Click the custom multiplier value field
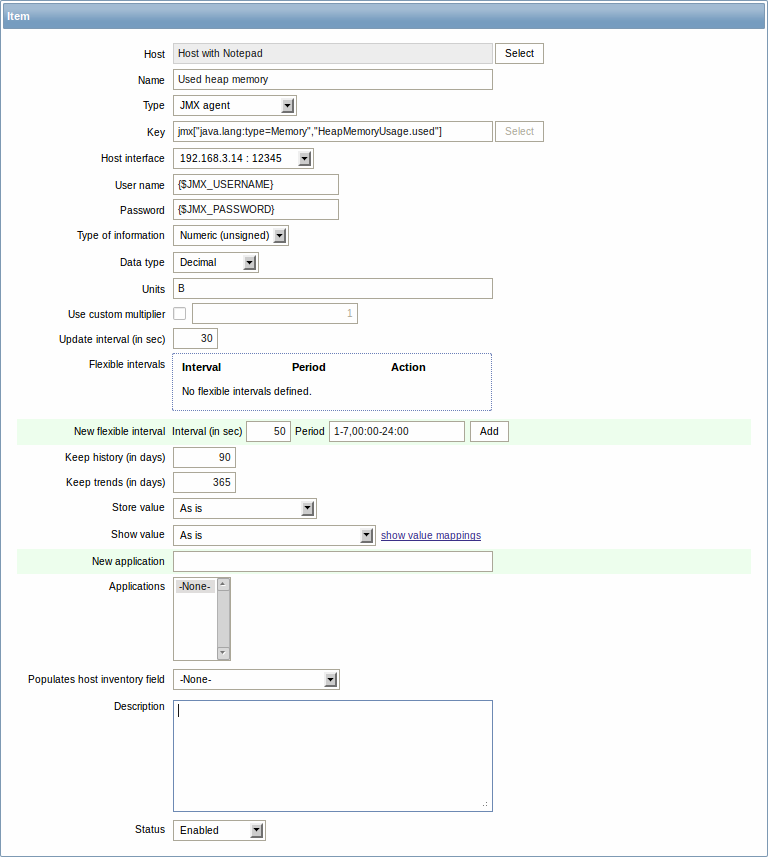The height and width of the screenshot is (857, 768). [x=275, y=314]
